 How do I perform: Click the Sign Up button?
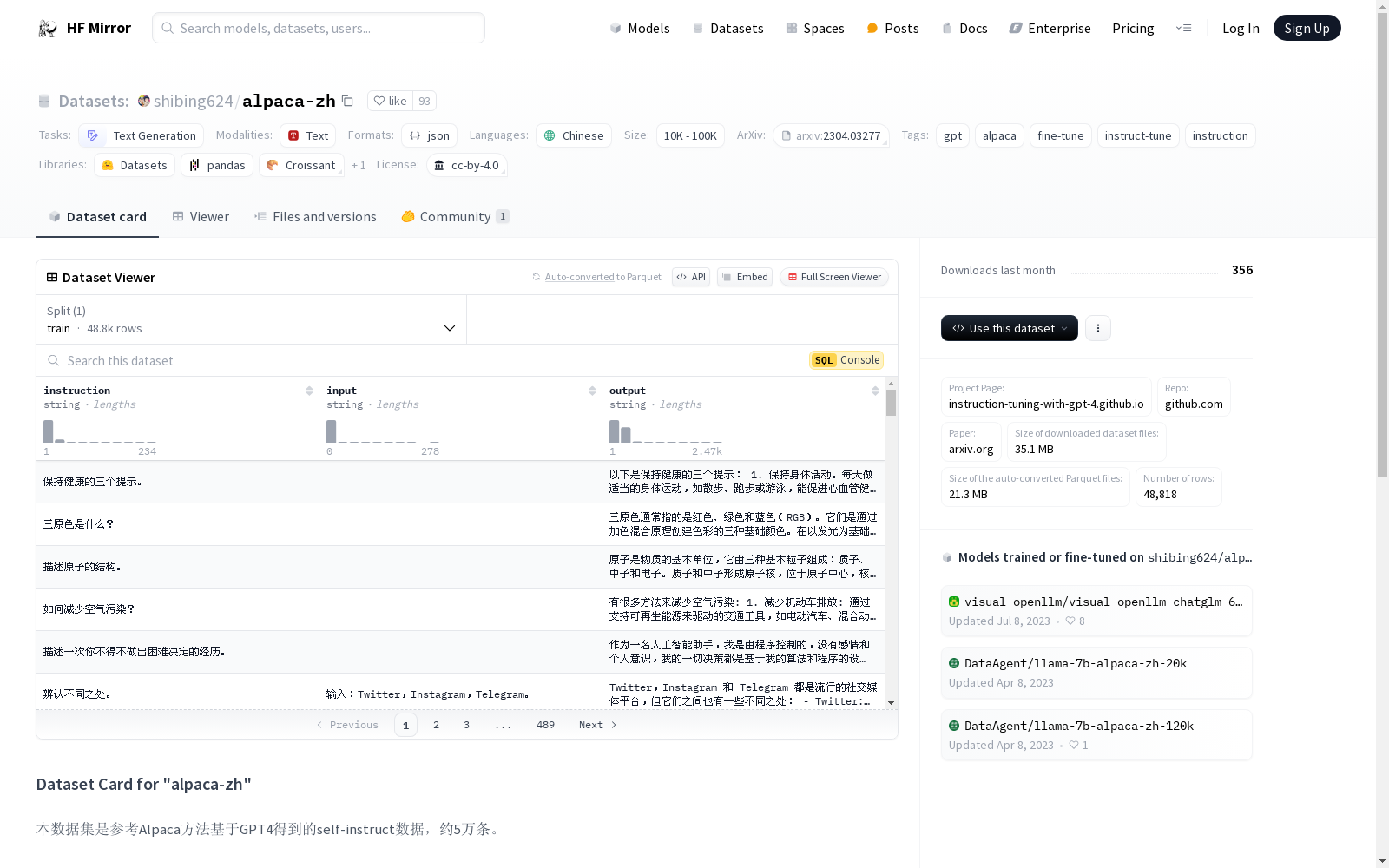tap(1307, 28)
